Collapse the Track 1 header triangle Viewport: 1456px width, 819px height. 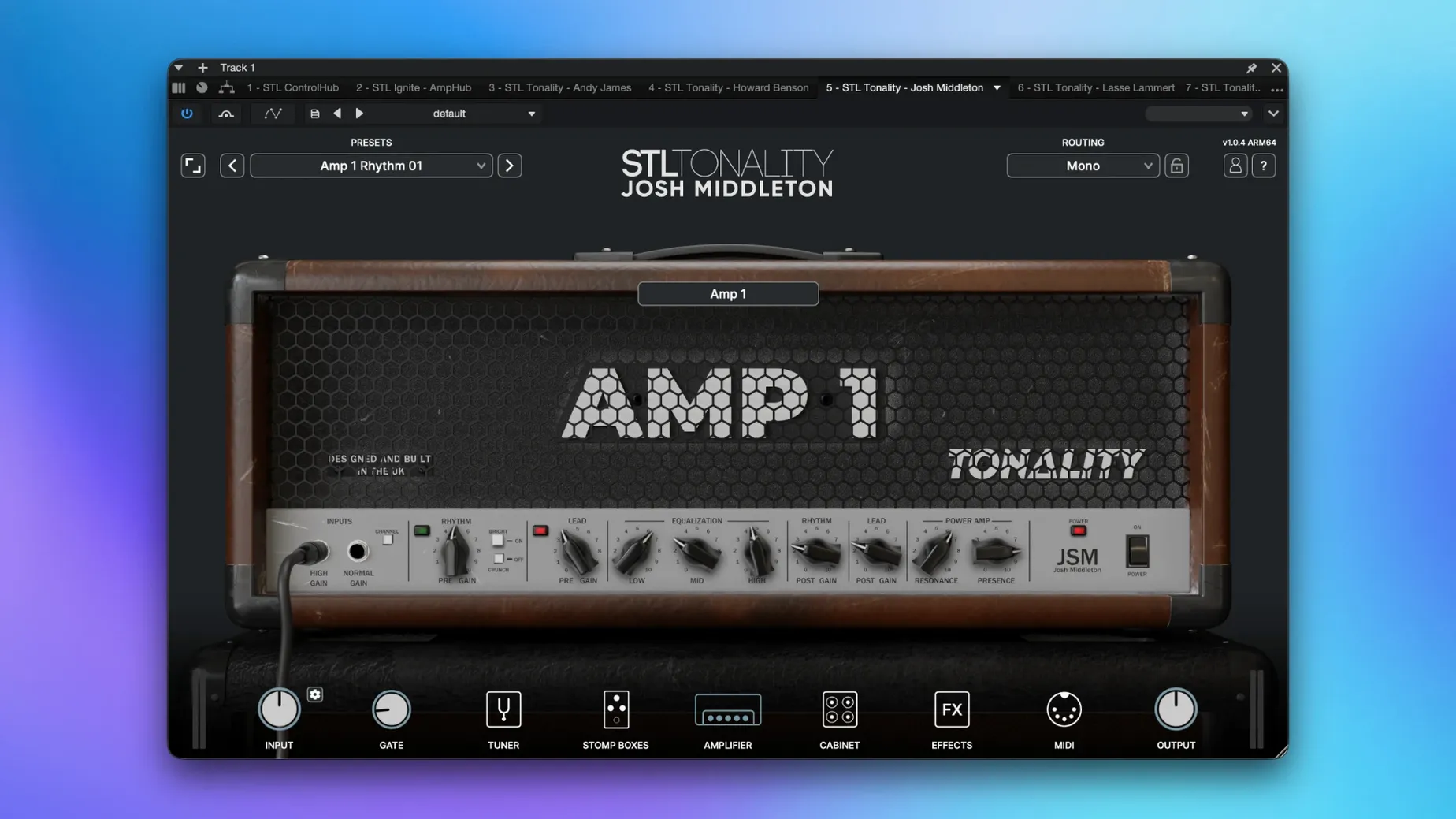[179, 68]
